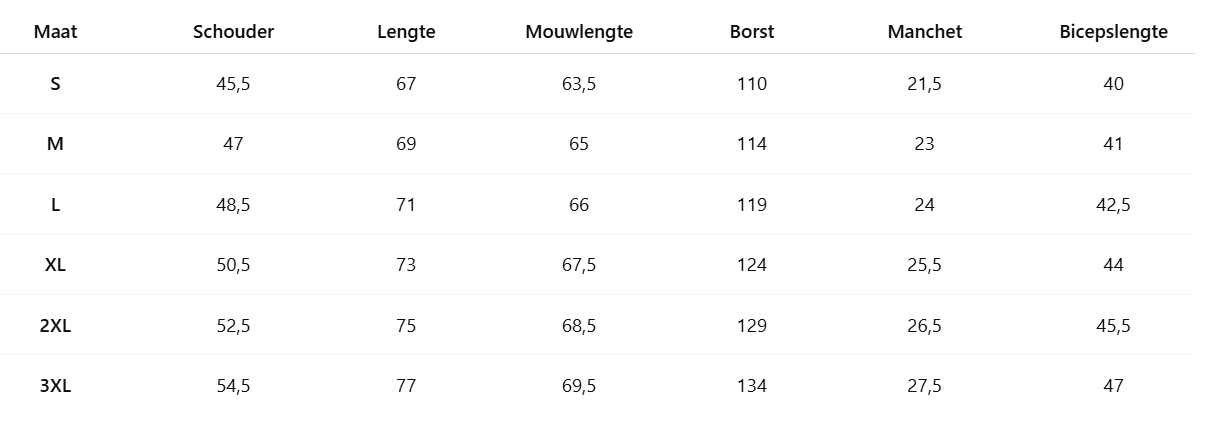Select cuff value 26,5 for 2XL
1219x444 pixels.
pyautogui.click(x=925, y=326)
